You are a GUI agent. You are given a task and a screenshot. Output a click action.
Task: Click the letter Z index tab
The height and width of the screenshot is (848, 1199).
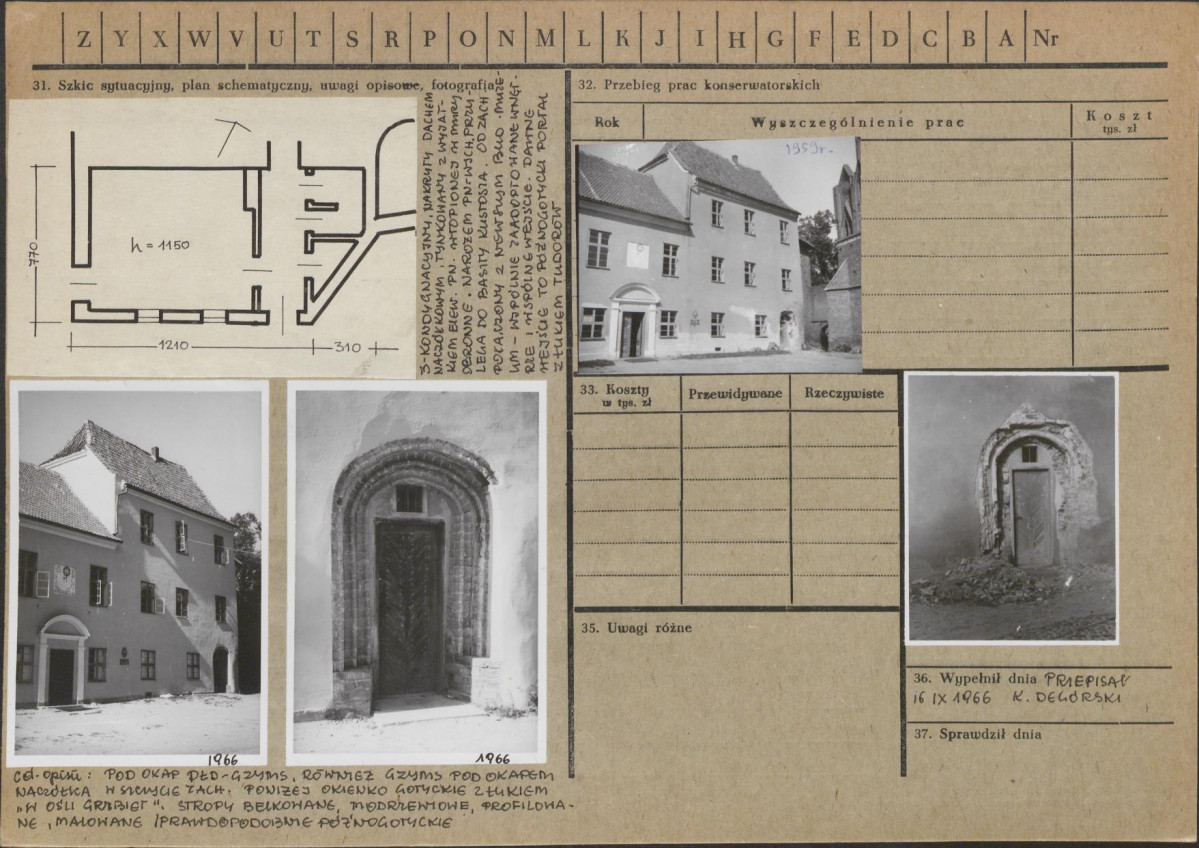click(x=83, y=39)
